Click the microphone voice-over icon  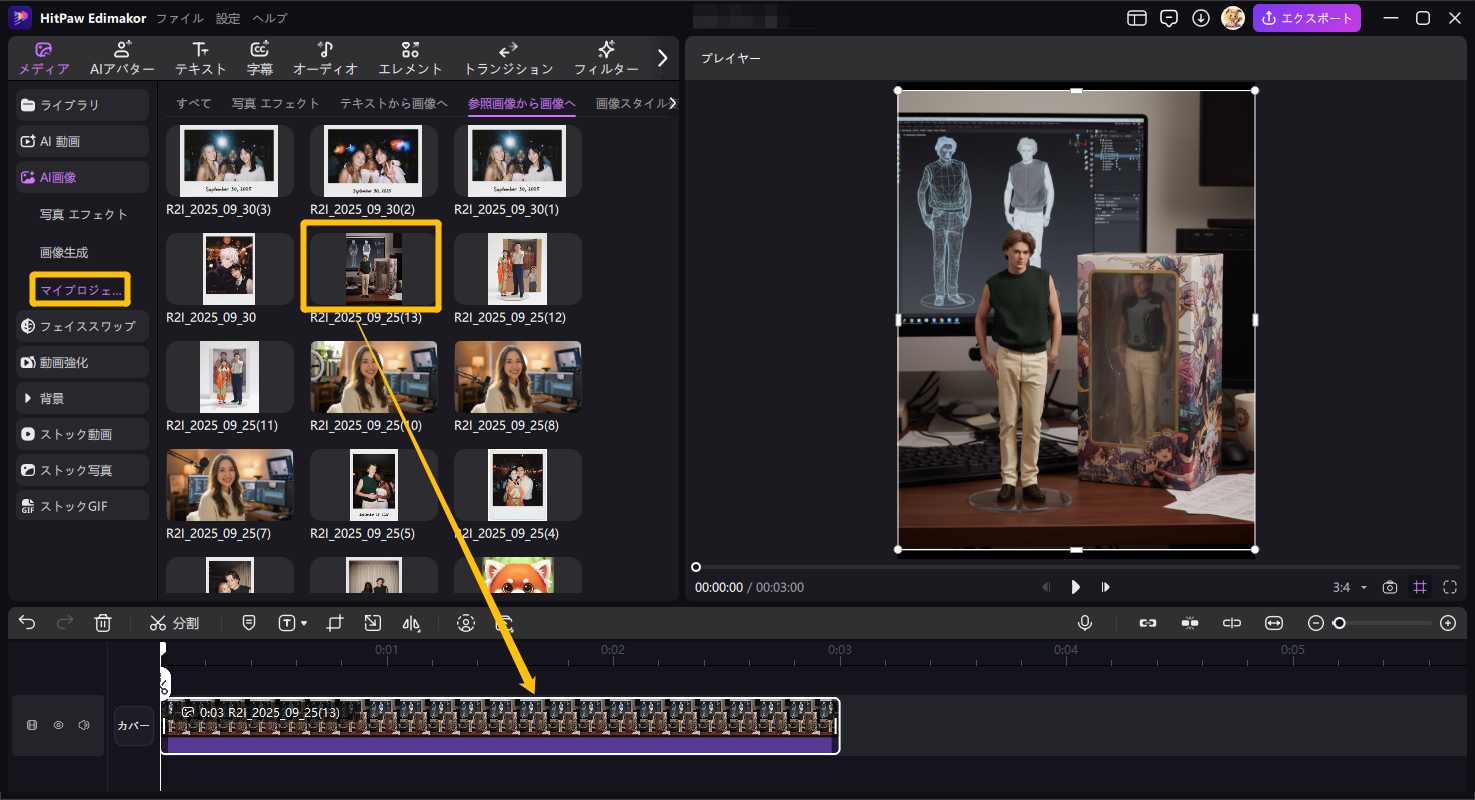click(x=1085, y=623)
